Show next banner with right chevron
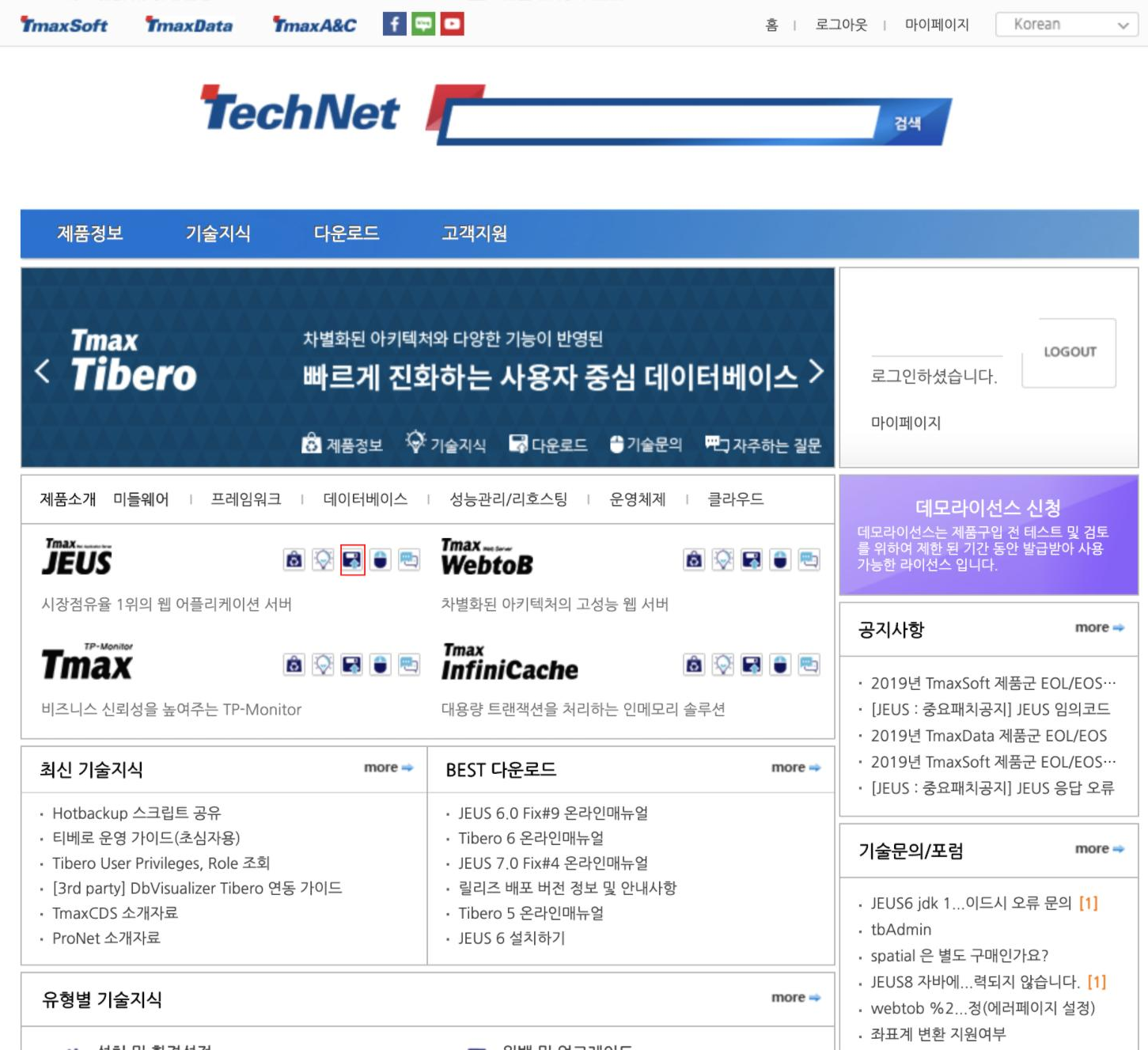1148x1050 pixels. [x=816, y=371]
